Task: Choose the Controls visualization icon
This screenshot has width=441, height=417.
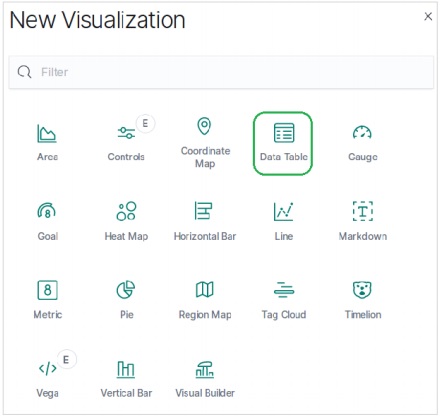Action: (126, 133)
